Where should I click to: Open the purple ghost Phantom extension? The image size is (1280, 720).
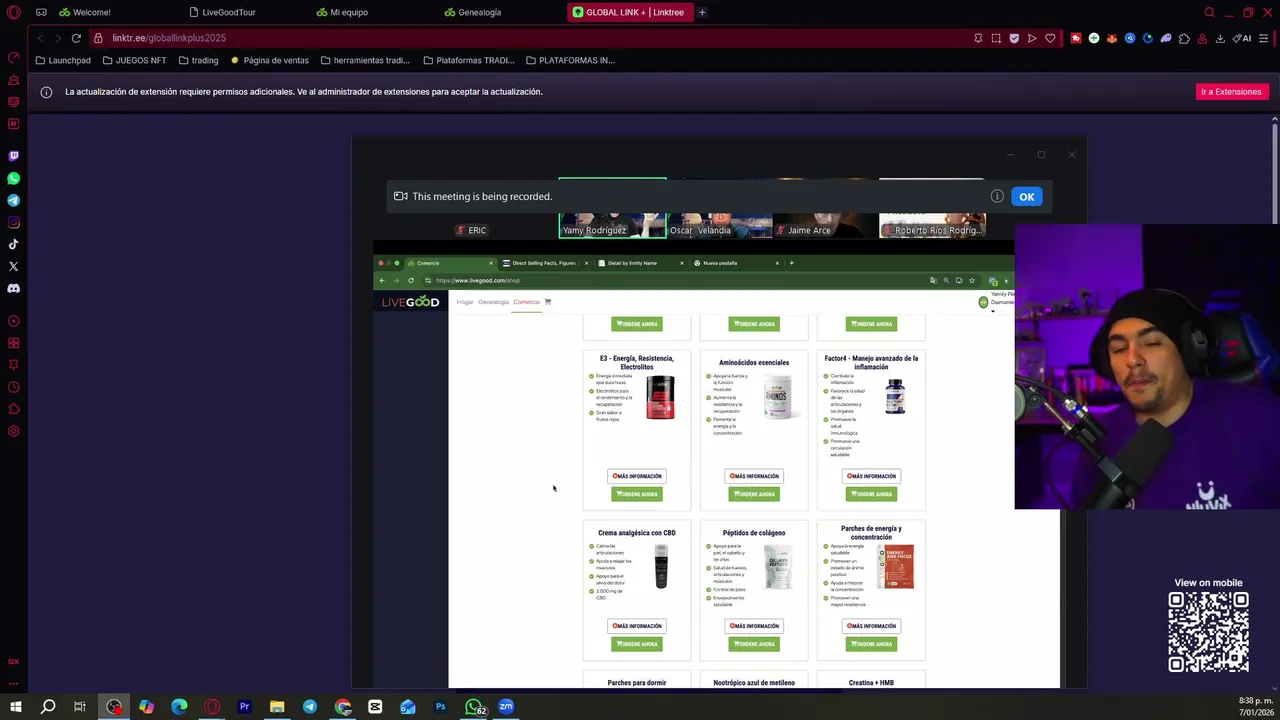pyautogui.click(x=1166, y=38)
